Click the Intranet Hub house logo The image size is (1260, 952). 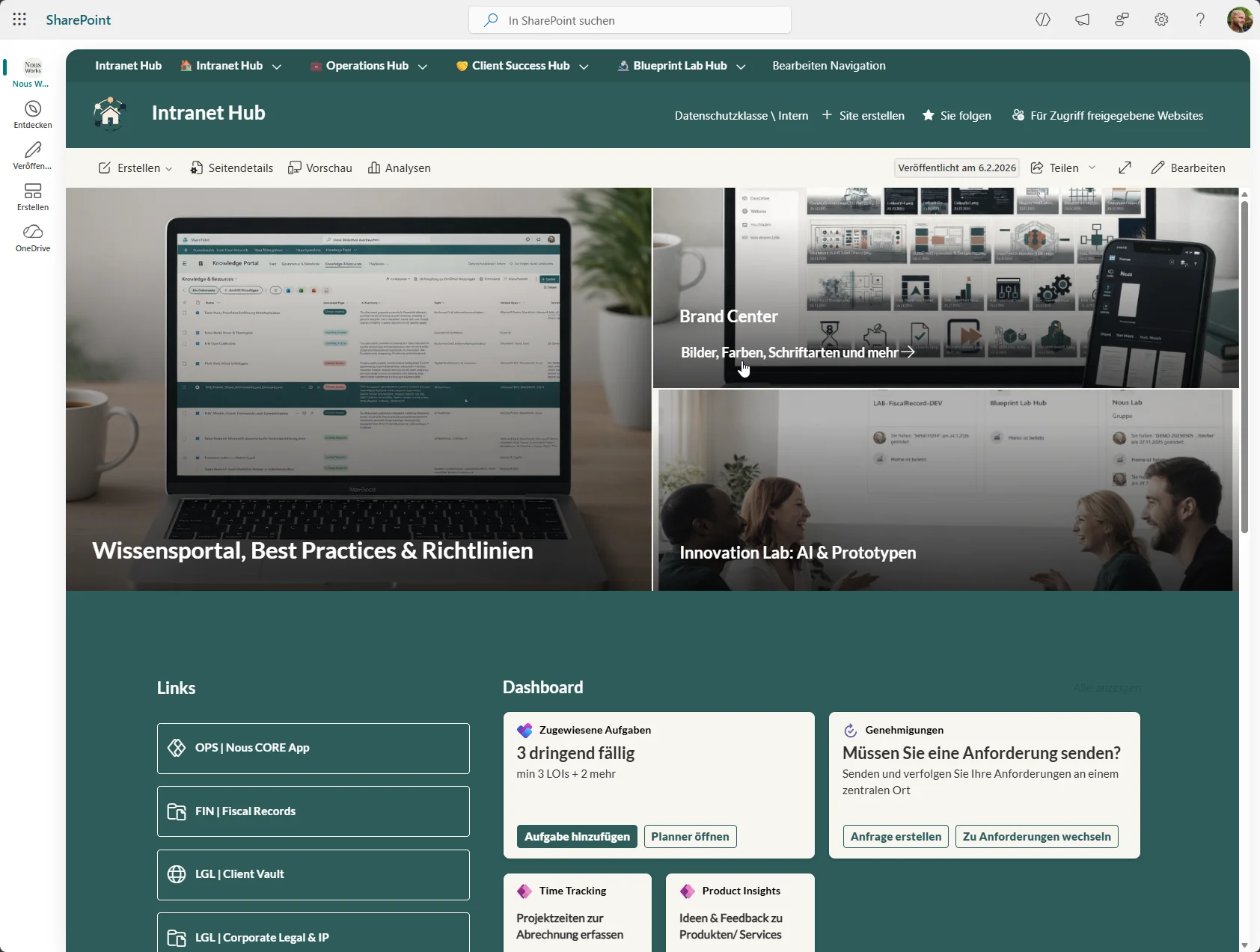(110, 114)
